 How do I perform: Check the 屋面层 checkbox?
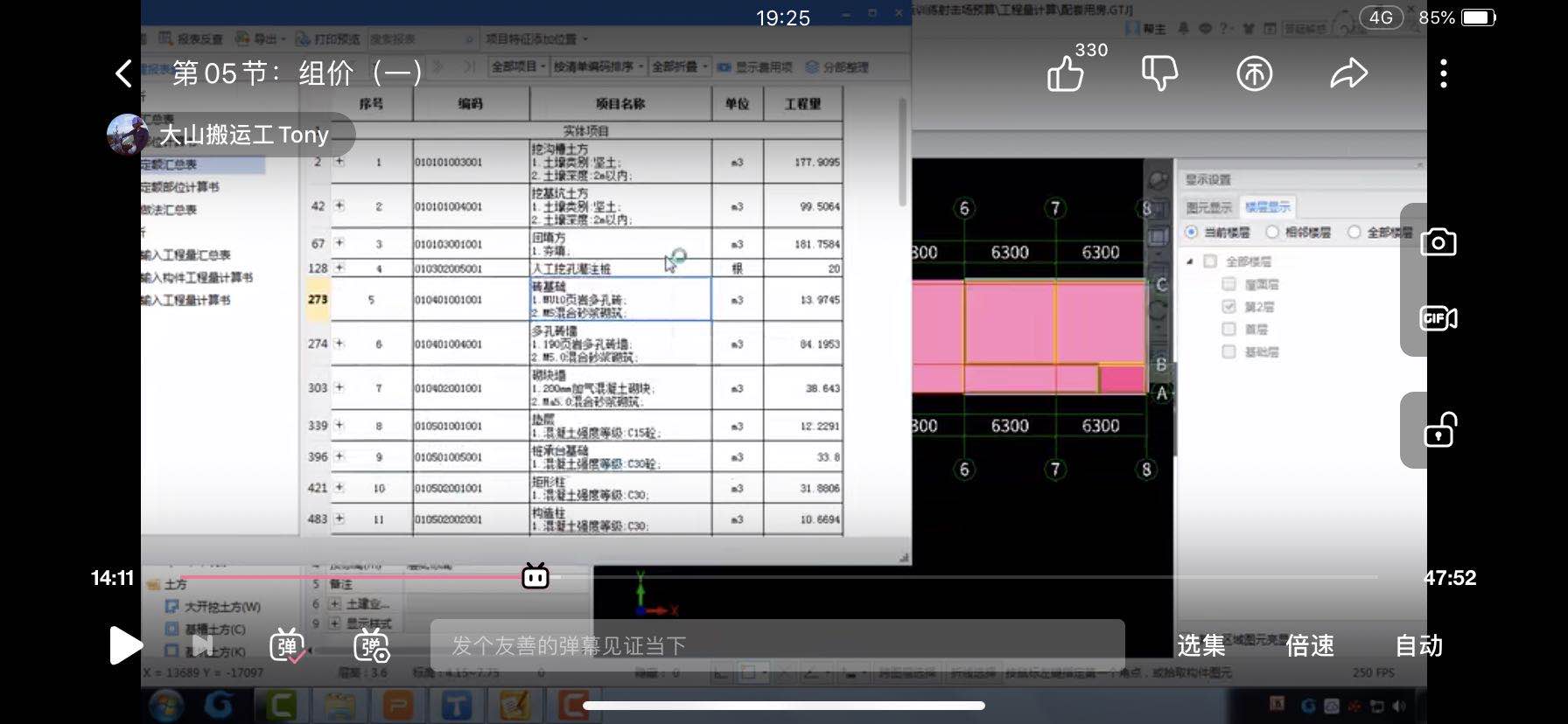pos(1228,284)
